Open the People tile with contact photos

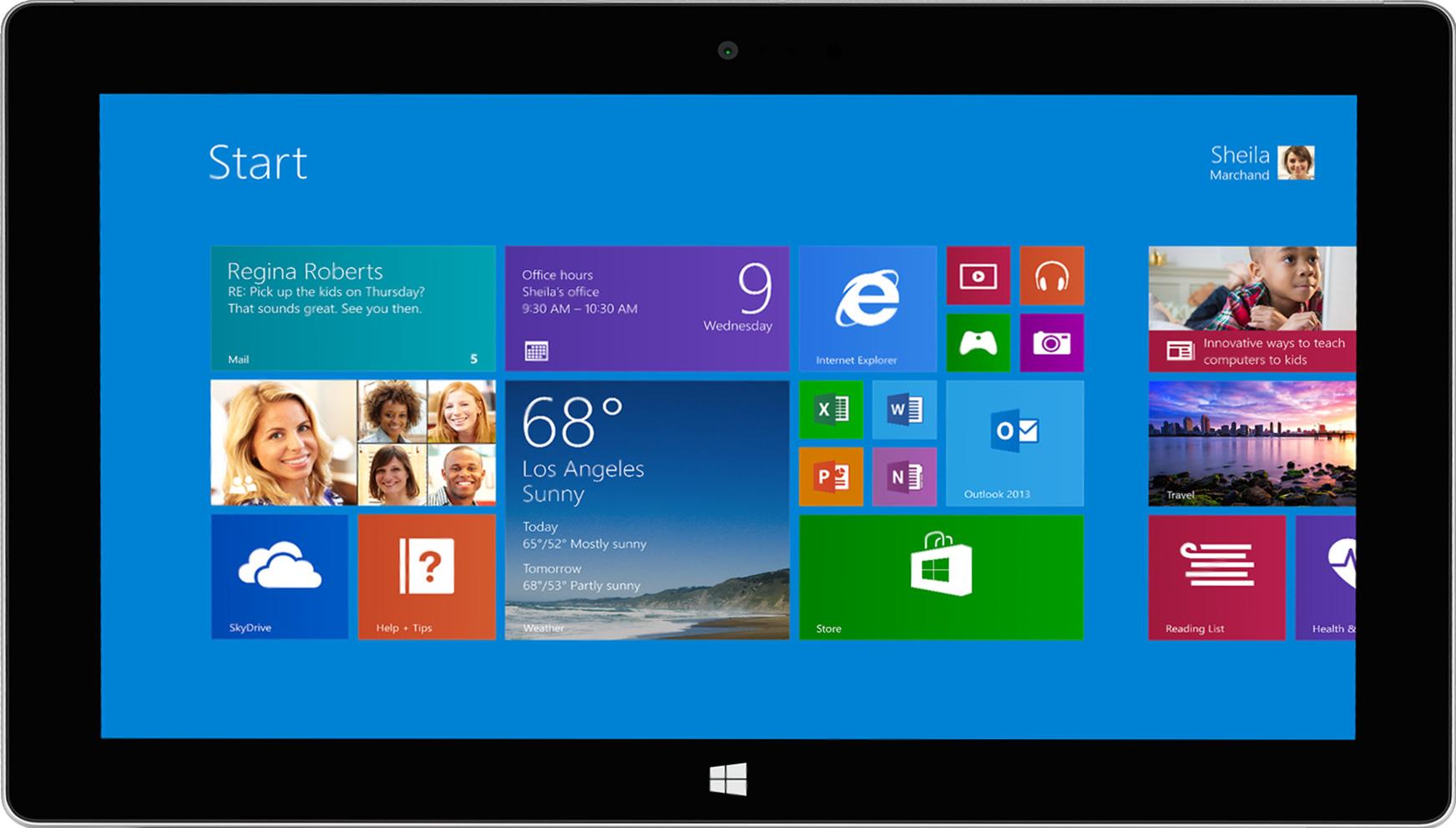pyautogui.click(x=353, y=443)
